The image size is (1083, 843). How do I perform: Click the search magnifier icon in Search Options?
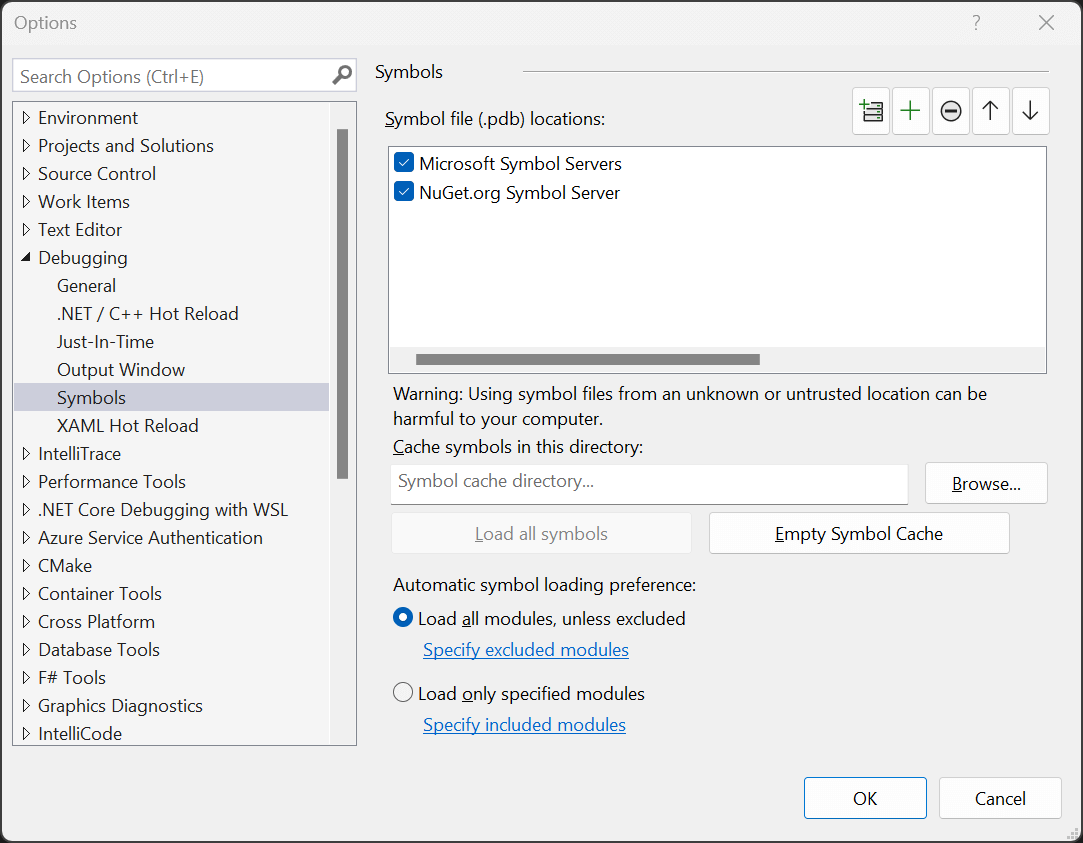click(x=342, y=76)
